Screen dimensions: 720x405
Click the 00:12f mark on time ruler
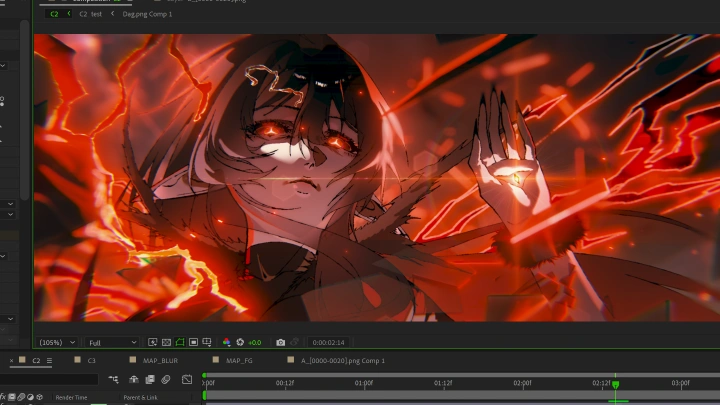pos(285,382)
